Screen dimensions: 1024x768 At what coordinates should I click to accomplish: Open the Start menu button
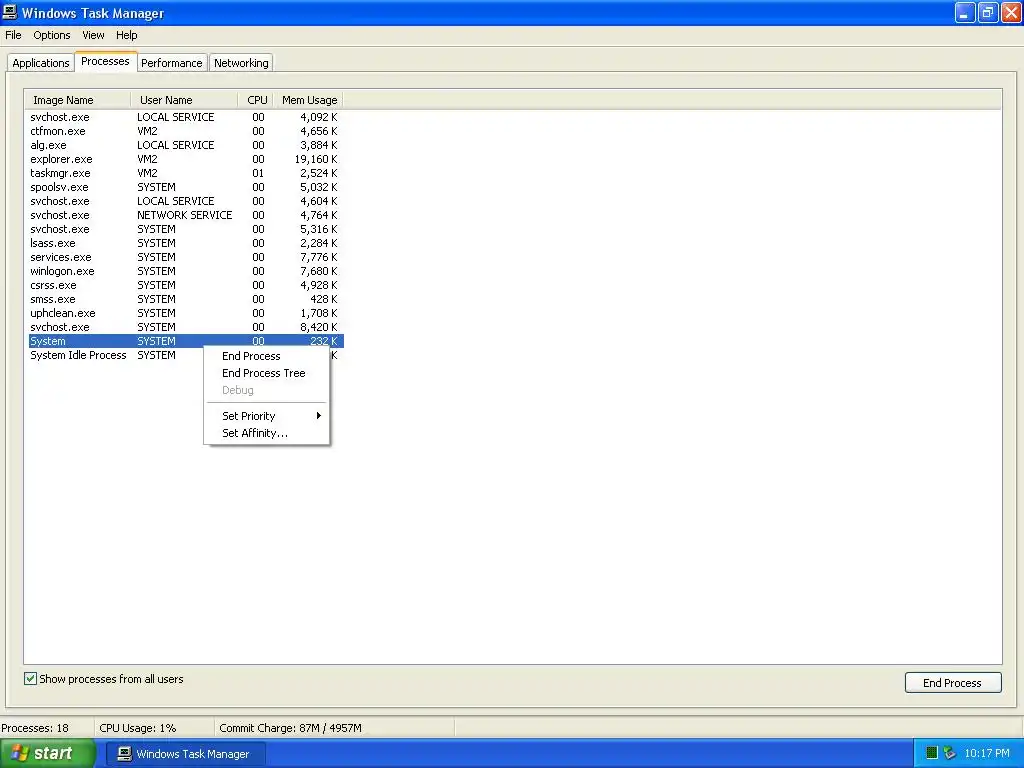[48, 753]
